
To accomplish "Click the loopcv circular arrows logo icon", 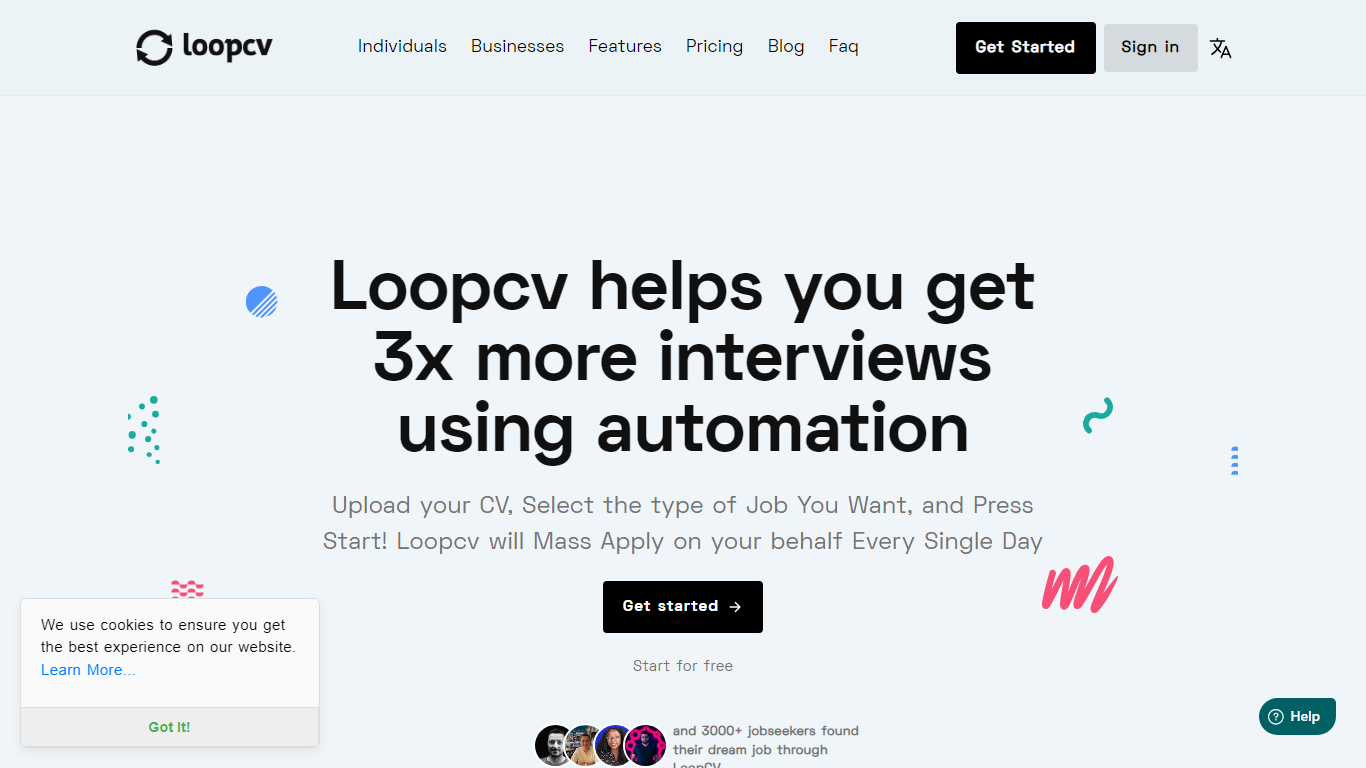I will tap(154, 47).
